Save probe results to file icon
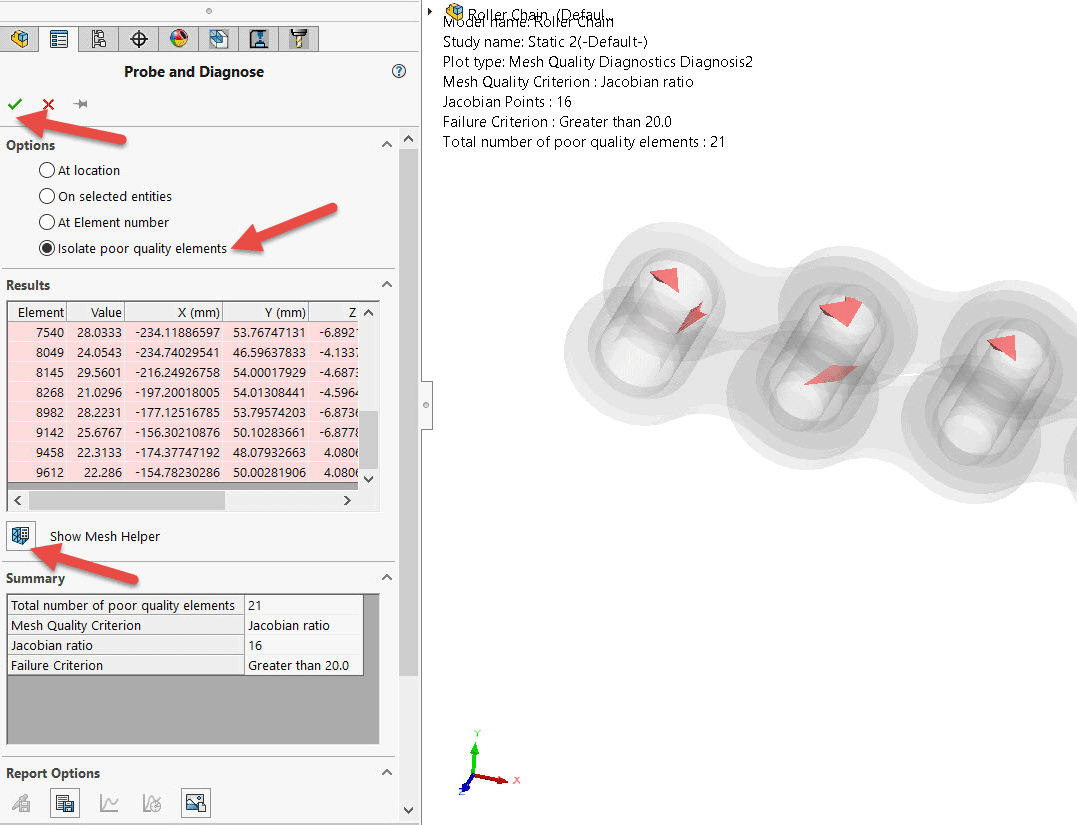 (x=65, y=802)
